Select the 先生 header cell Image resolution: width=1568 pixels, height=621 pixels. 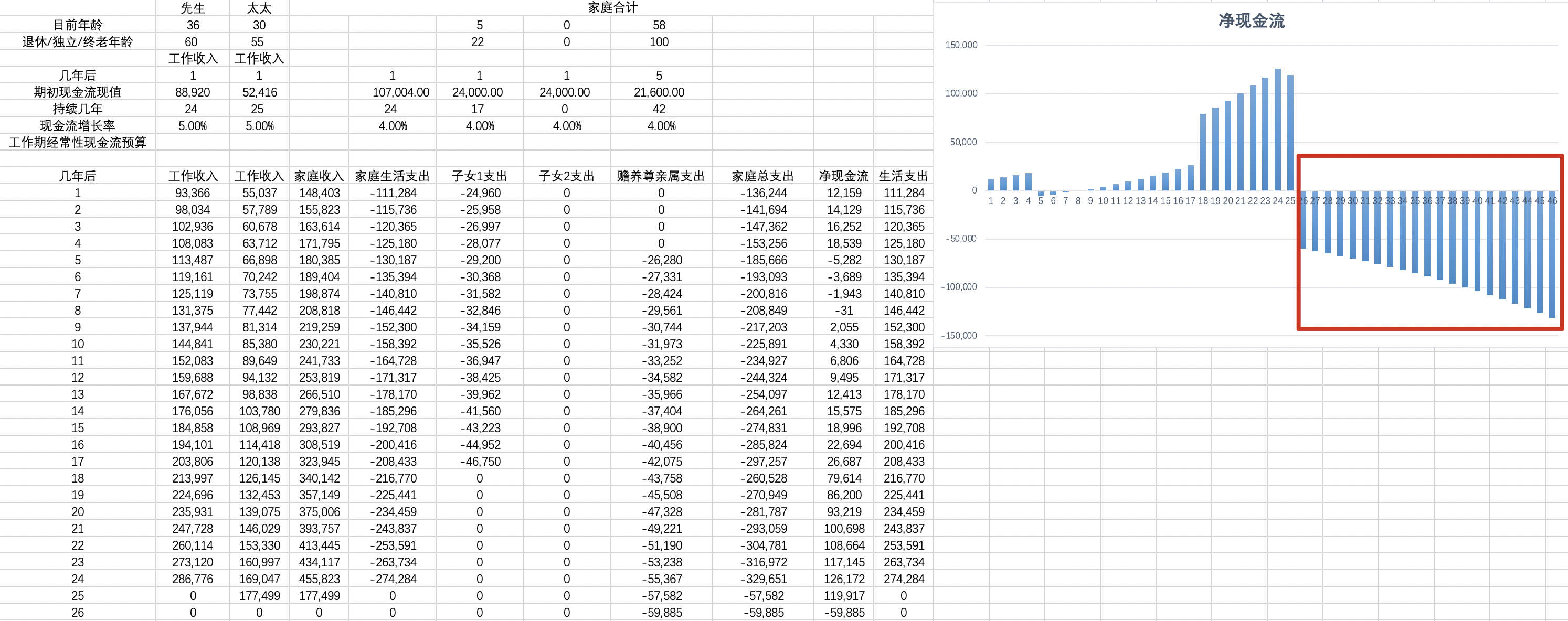click(193, 8)
